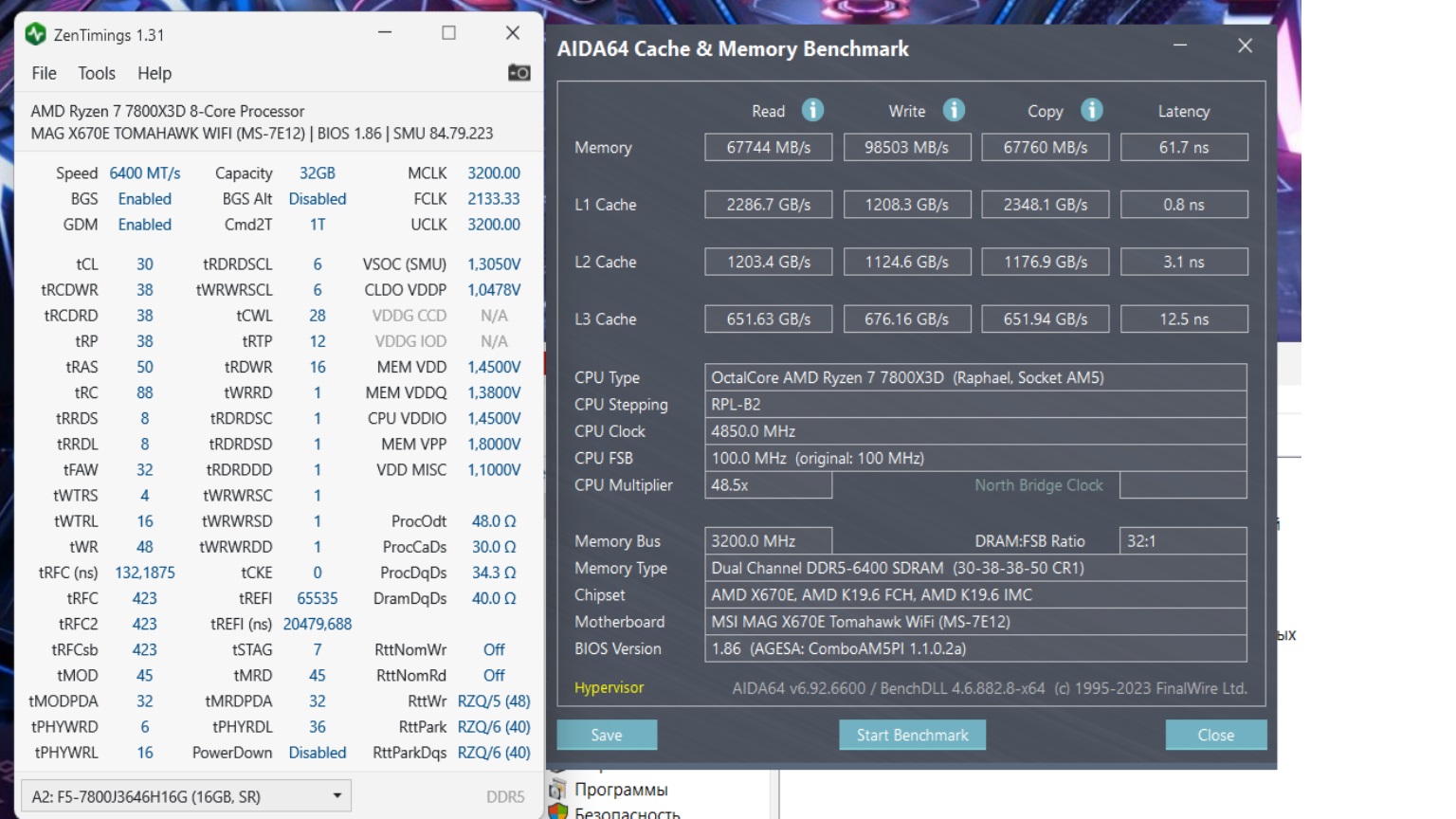Click the Chipset AMD X670E field
The width and height of the screenshot is (1456, 819).
point(975,594)
